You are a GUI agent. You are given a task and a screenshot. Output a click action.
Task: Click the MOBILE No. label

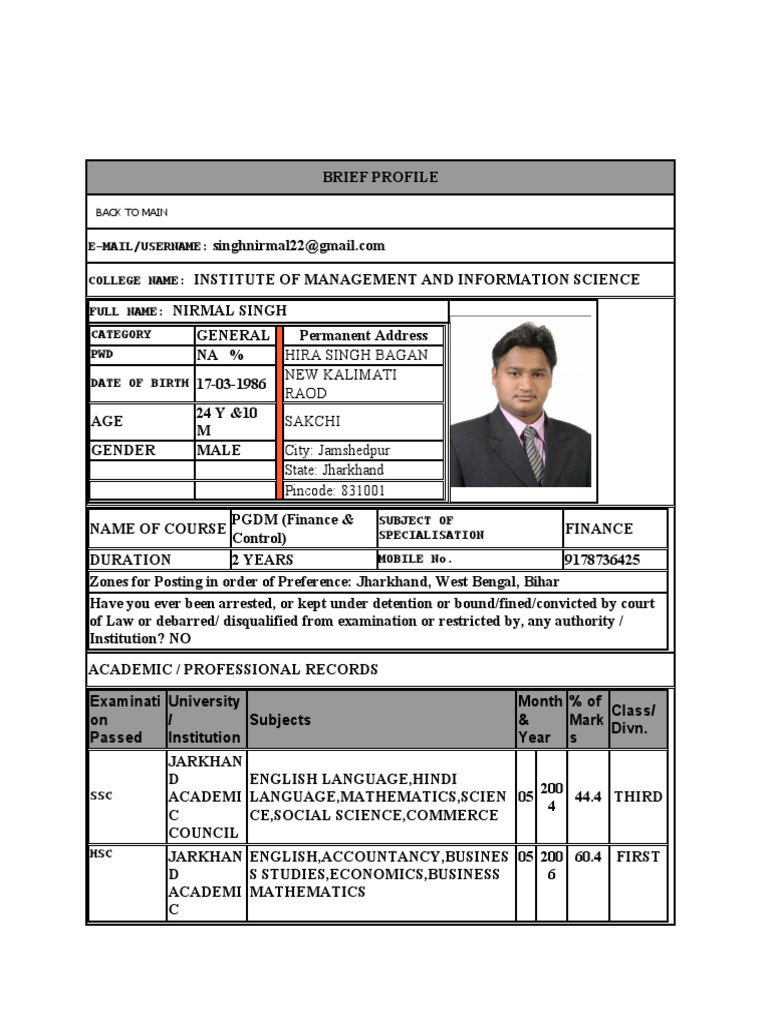coord(469,560)
